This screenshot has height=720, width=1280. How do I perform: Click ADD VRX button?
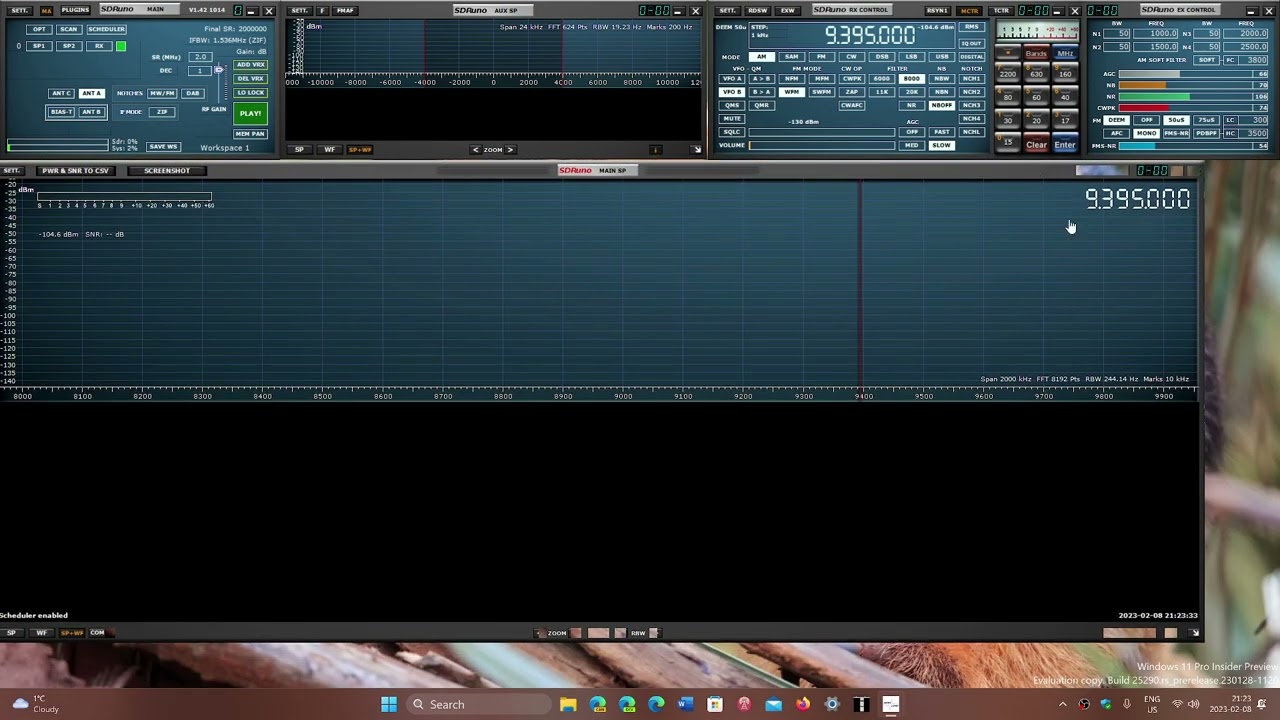[x=250, y=65]
